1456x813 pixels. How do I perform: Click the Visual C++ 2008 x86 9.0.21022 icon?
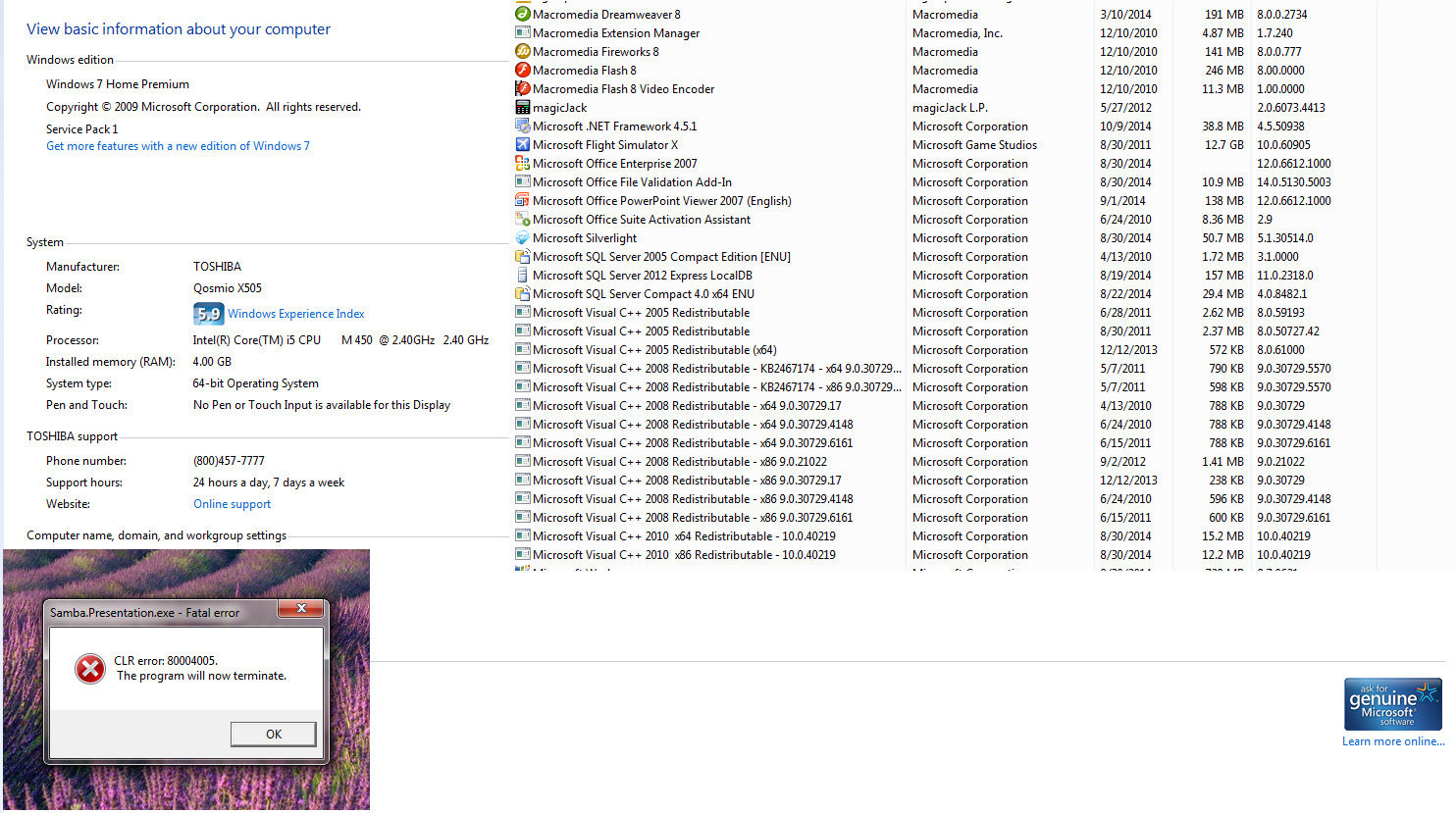523,461
